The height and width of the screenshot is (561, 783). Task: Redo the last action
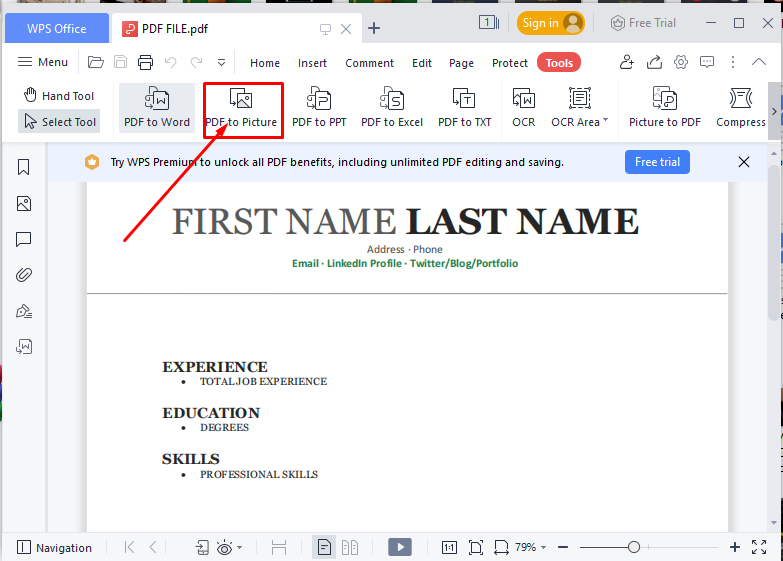point(196,62)
